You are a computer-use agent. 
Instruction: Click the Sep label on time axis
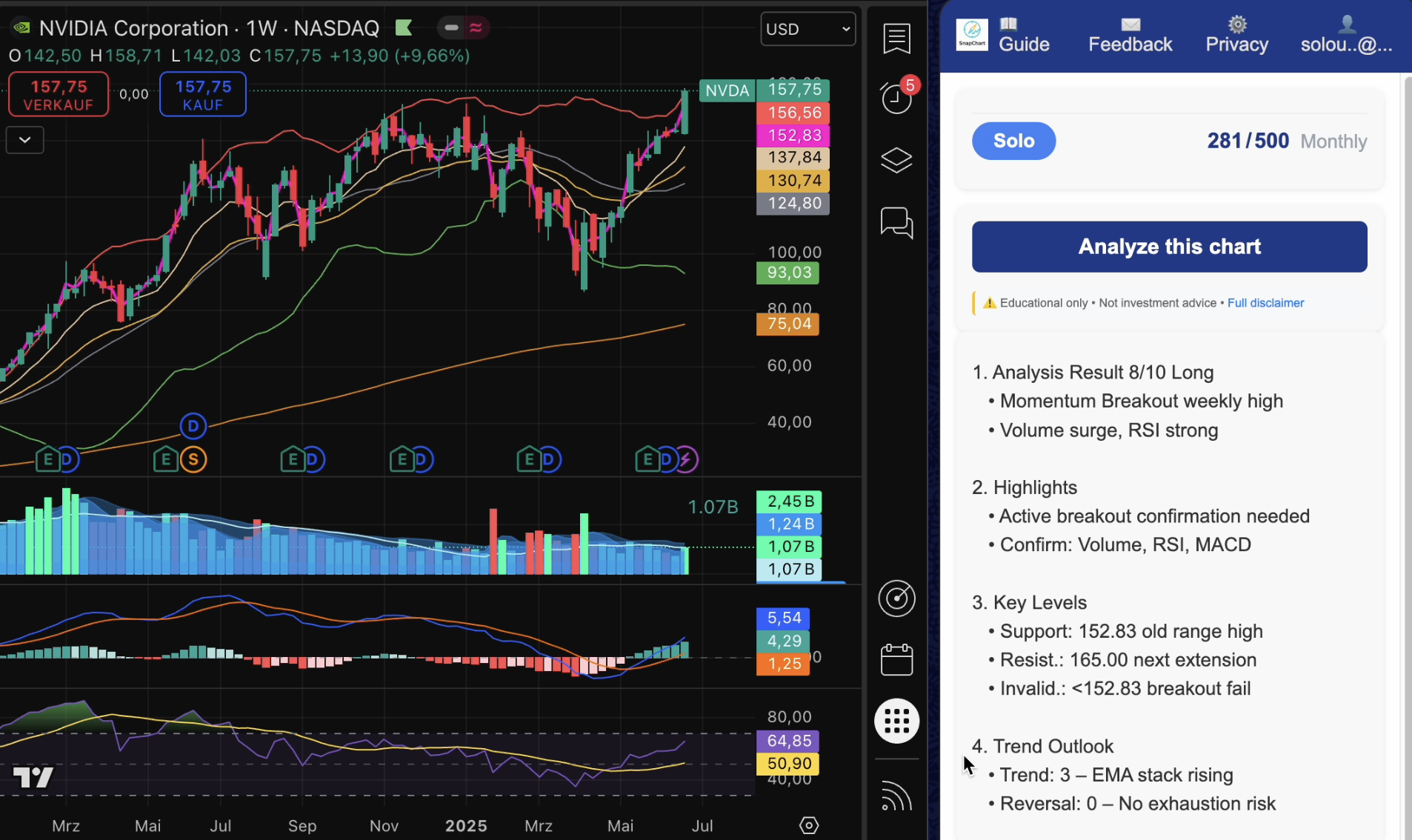pyautogui.click(x=302, y=826)
